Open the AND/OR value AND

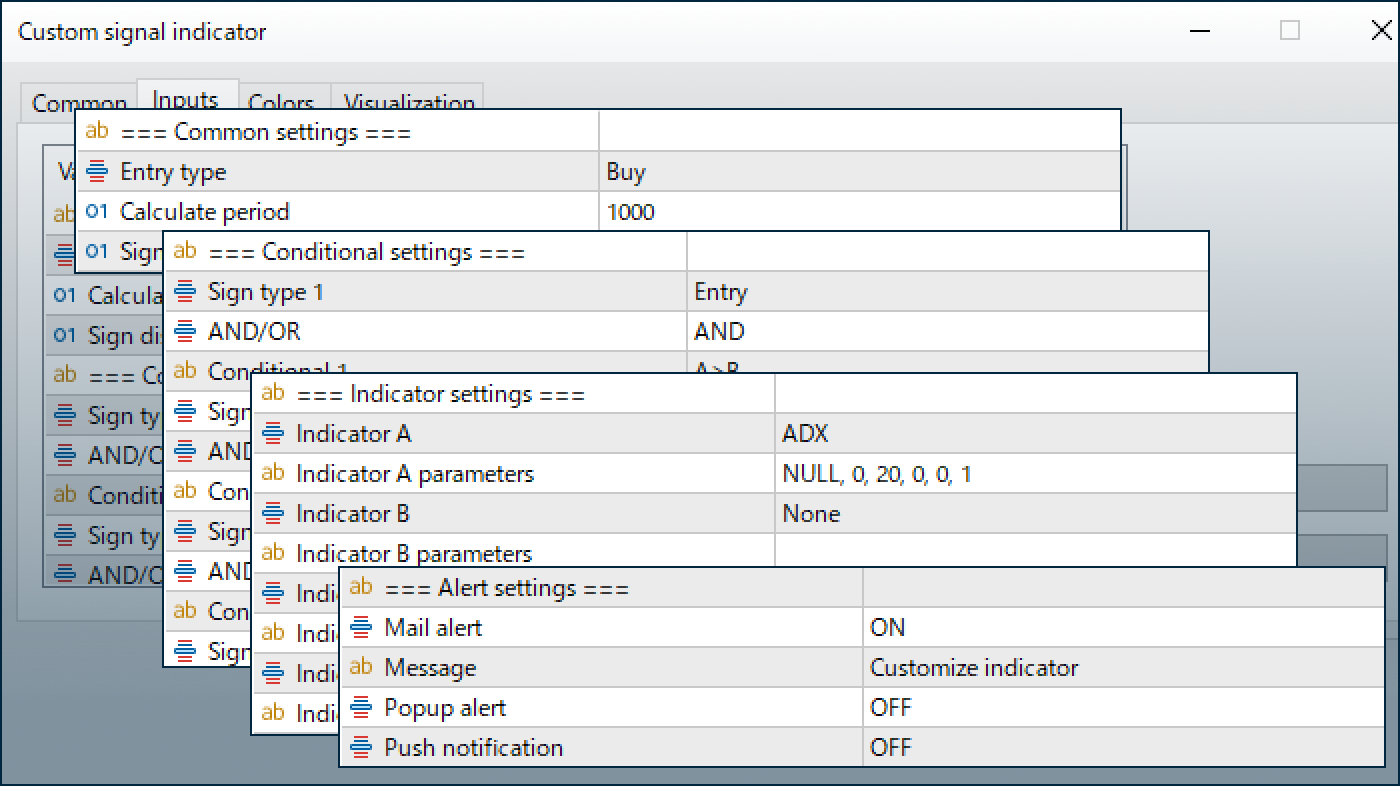[947, 332]
